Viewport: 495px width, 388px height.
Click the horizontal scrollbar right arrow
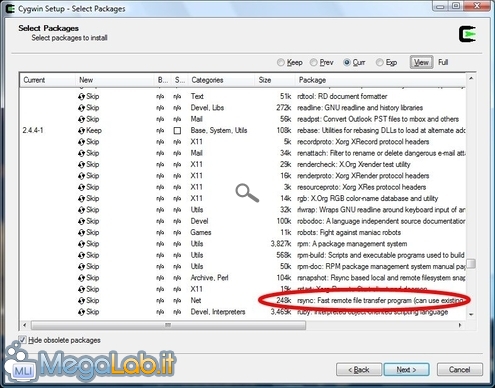click(x=460, y=325)
